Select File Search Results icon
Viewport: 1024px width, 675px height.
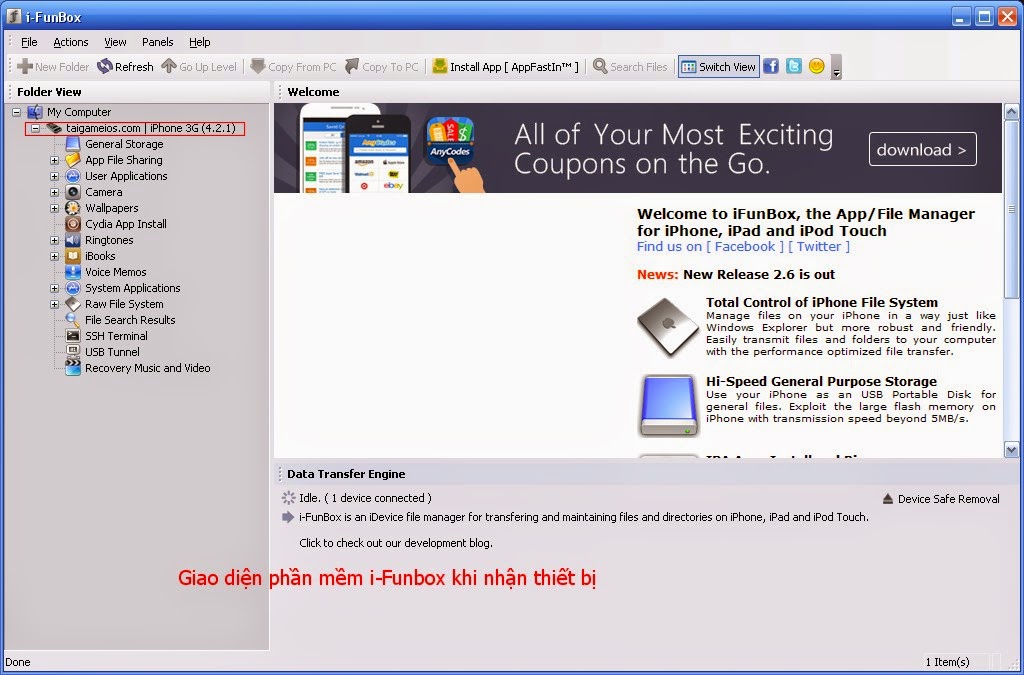tap(73, 320)
